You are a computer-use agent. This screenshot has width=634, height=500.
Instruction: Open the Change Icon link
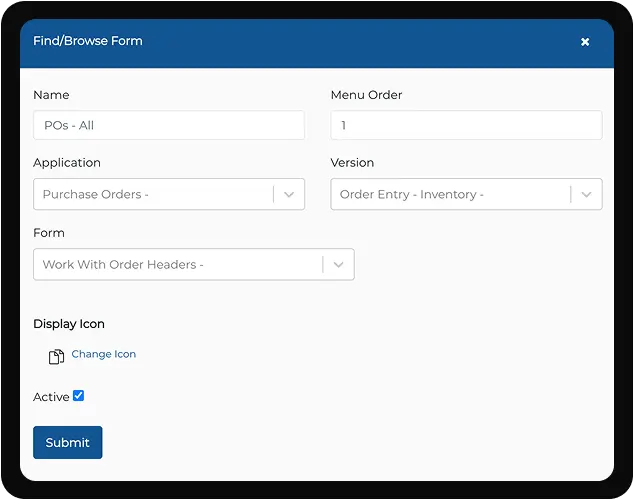pos(104,354)
